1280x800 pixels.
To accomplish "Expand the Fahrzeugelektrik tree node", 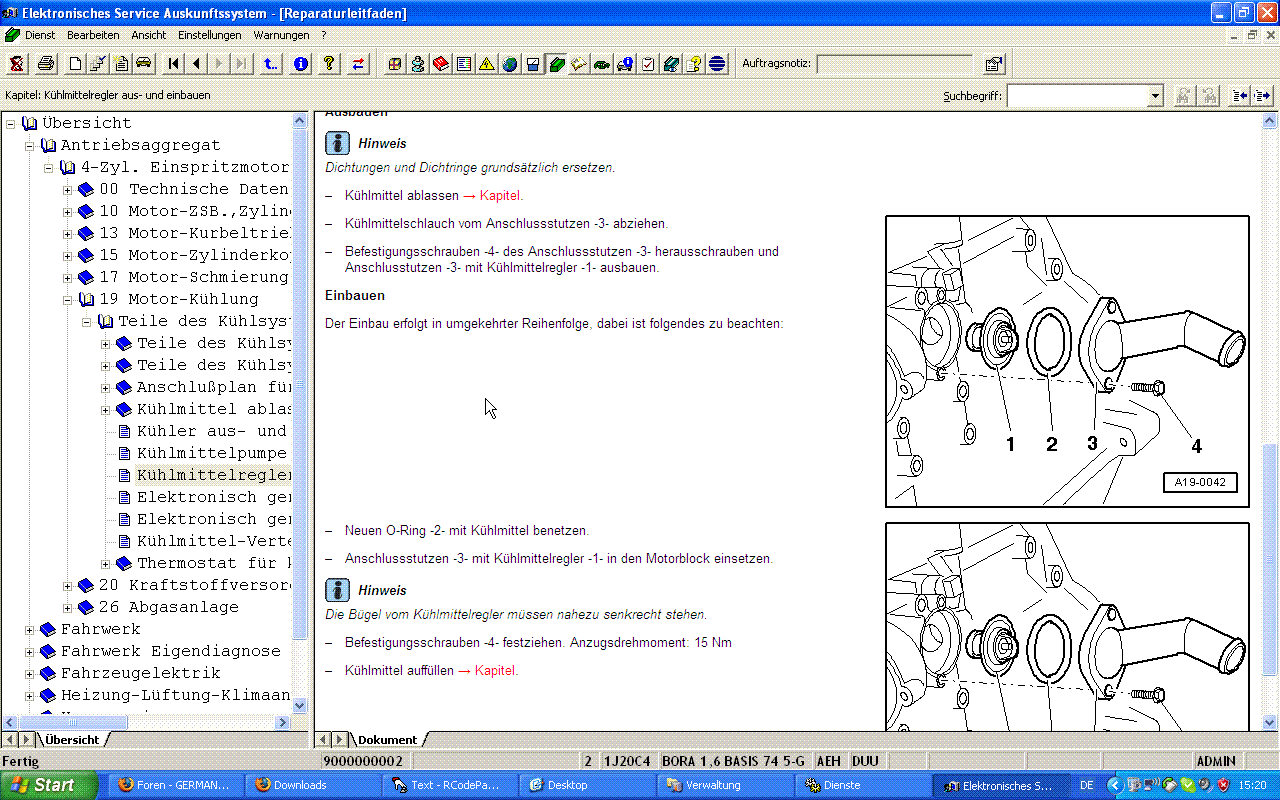I will coord(30,674).
